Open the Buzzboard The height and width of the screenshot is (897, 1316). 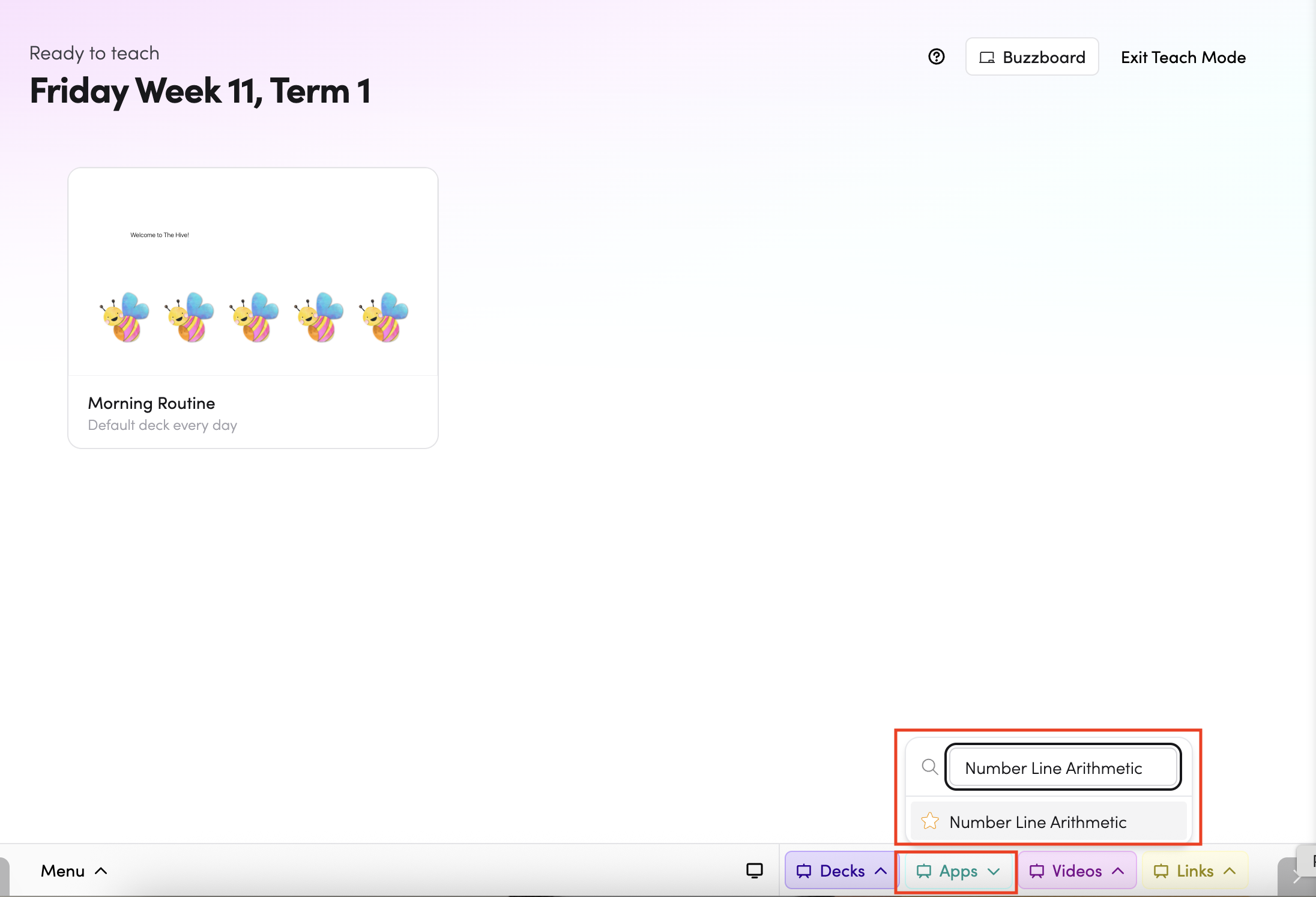point(1032,57)
